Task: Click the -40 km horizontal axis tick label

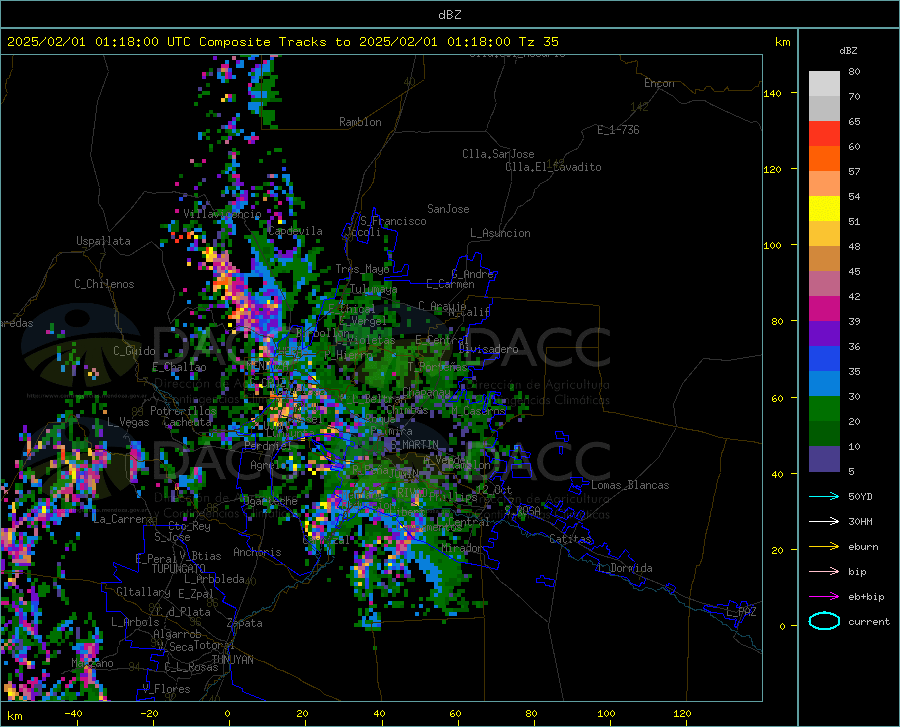Action: coord(73,714)
